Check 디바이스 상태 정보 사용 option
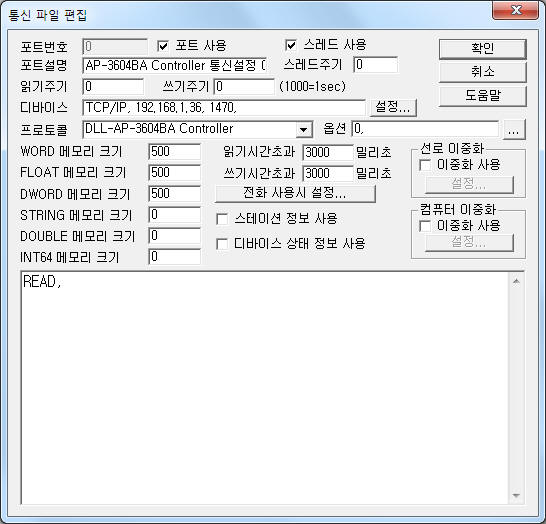 pyautogui.click(x=222, y=244)
